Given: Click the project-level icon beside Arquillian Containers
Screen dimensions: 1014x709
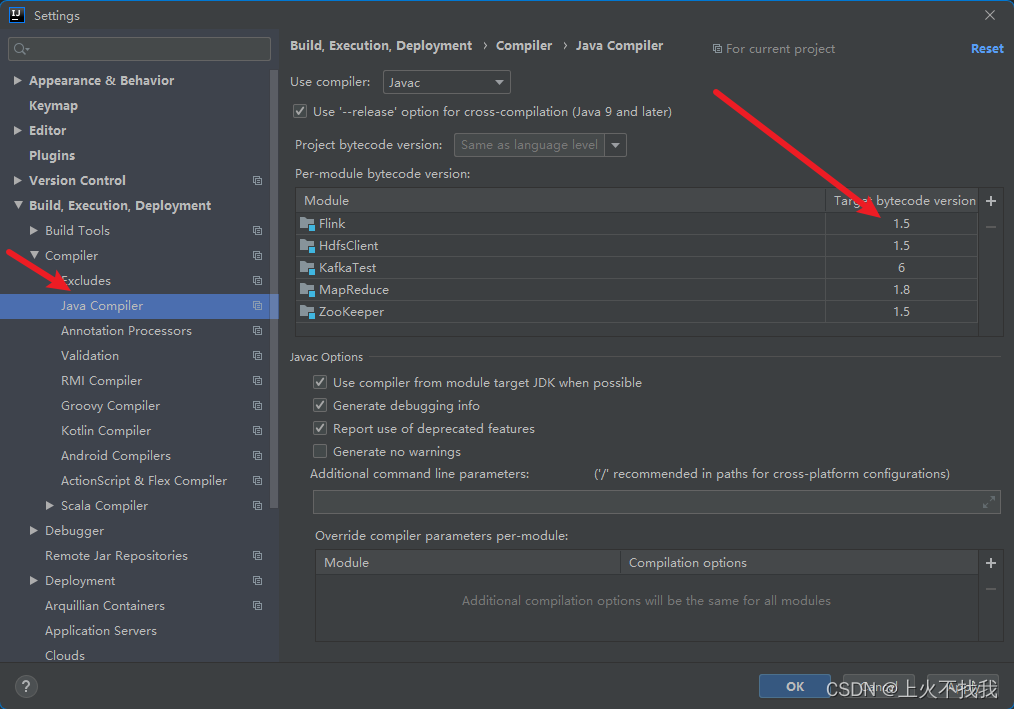Looking at the screenshot, I should coord(257,605).
